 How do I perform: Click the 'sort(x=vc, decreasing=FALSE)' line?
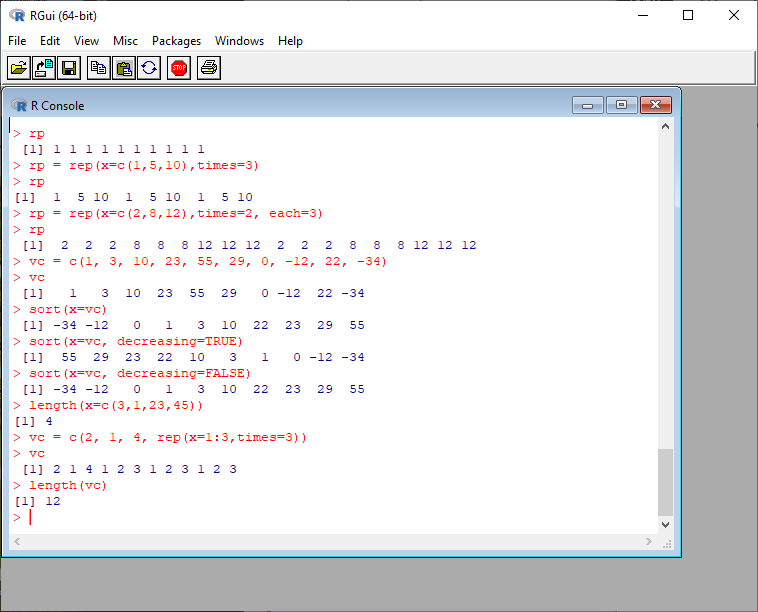click(x=140, y=373)
